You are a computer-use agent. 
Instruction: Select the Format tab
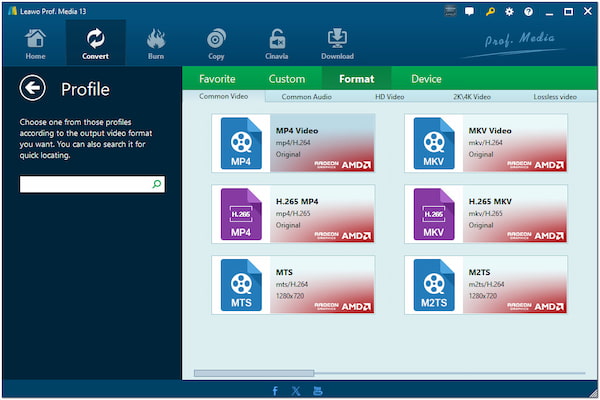(357, 79)
